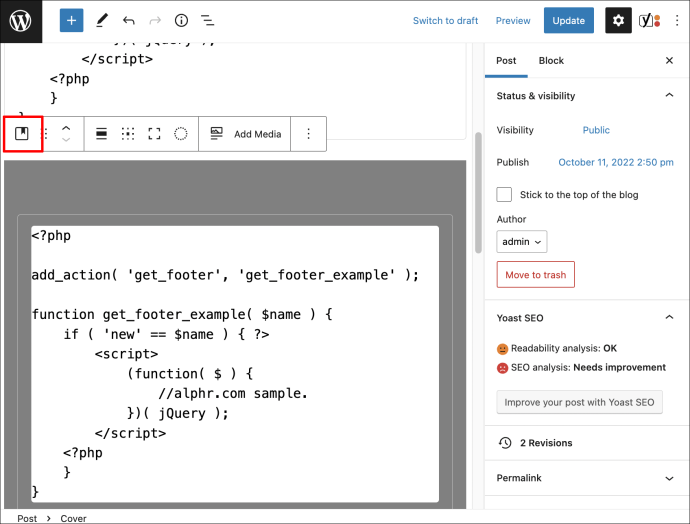
Task: Collapse the Status & visibility section
Action: pyautogui.click(x=669, y=95)
